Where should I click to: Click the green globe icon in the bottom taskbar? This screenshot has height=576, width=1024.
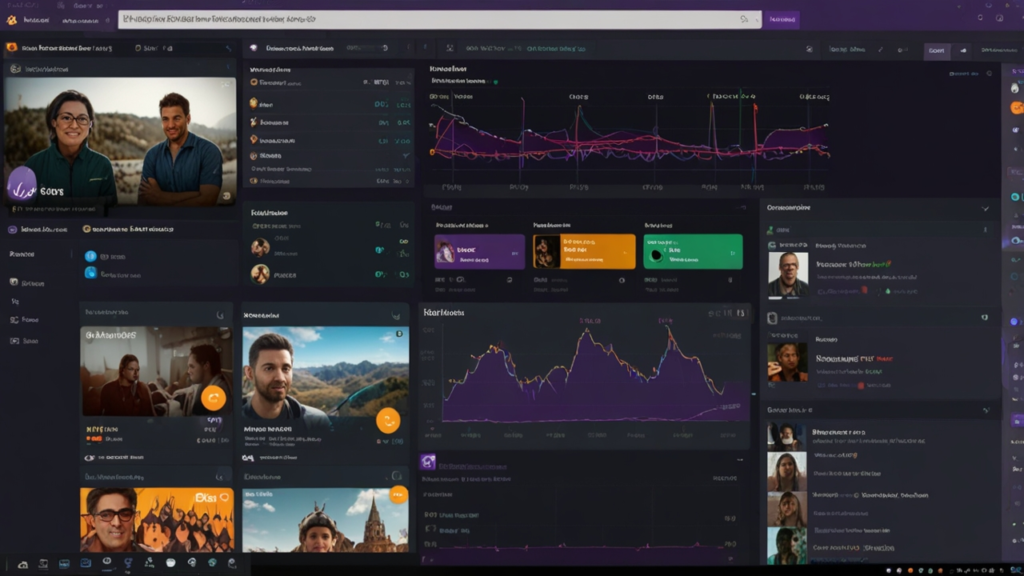click(212, 562)
